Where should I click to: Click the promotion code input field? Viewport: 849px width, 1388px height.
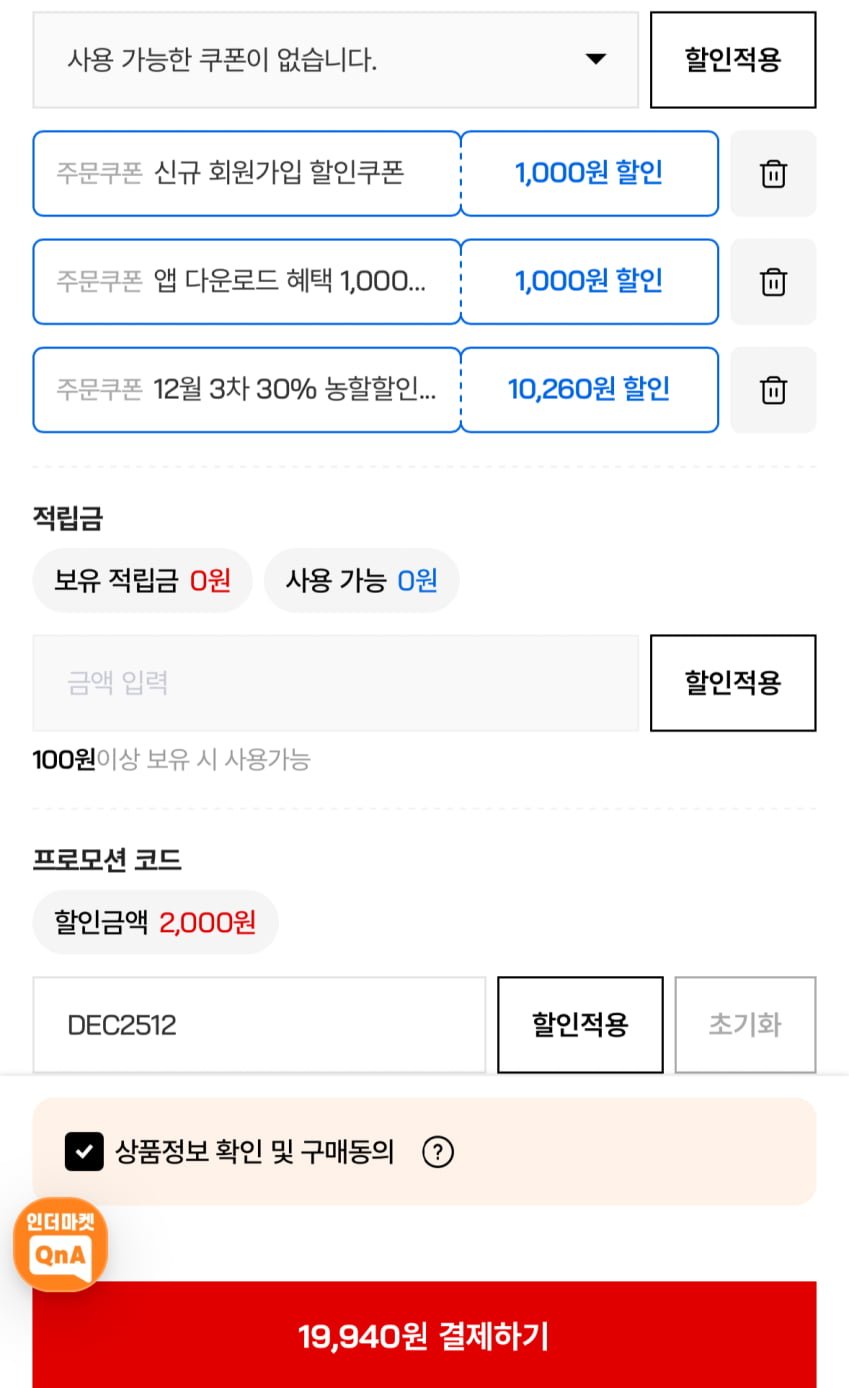click(259, 1025)
